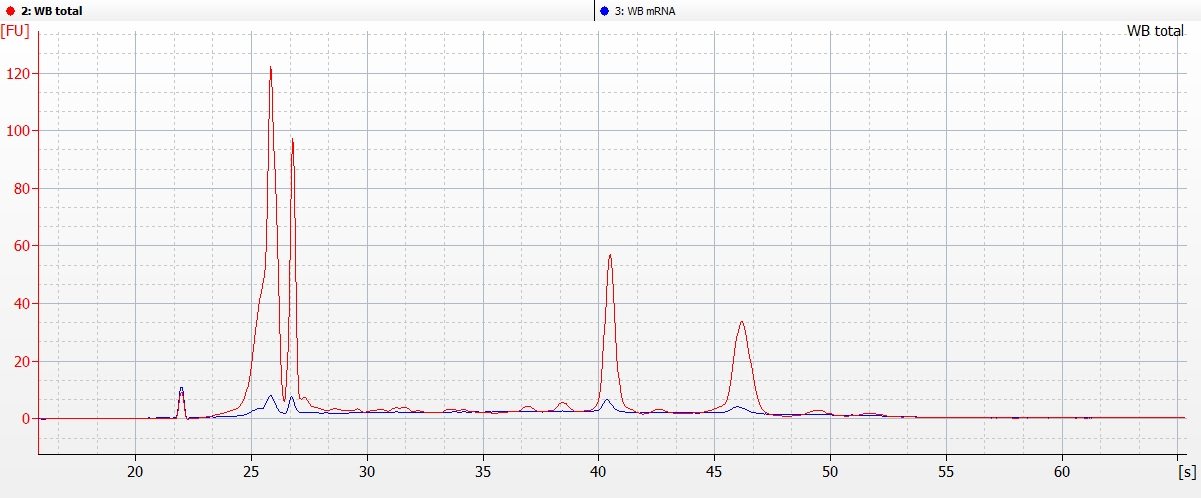Click the 35 tick label on the time axis
The width and height of the screenshot is (1201, 498).
pyautogui.click(x=483, y=469)
